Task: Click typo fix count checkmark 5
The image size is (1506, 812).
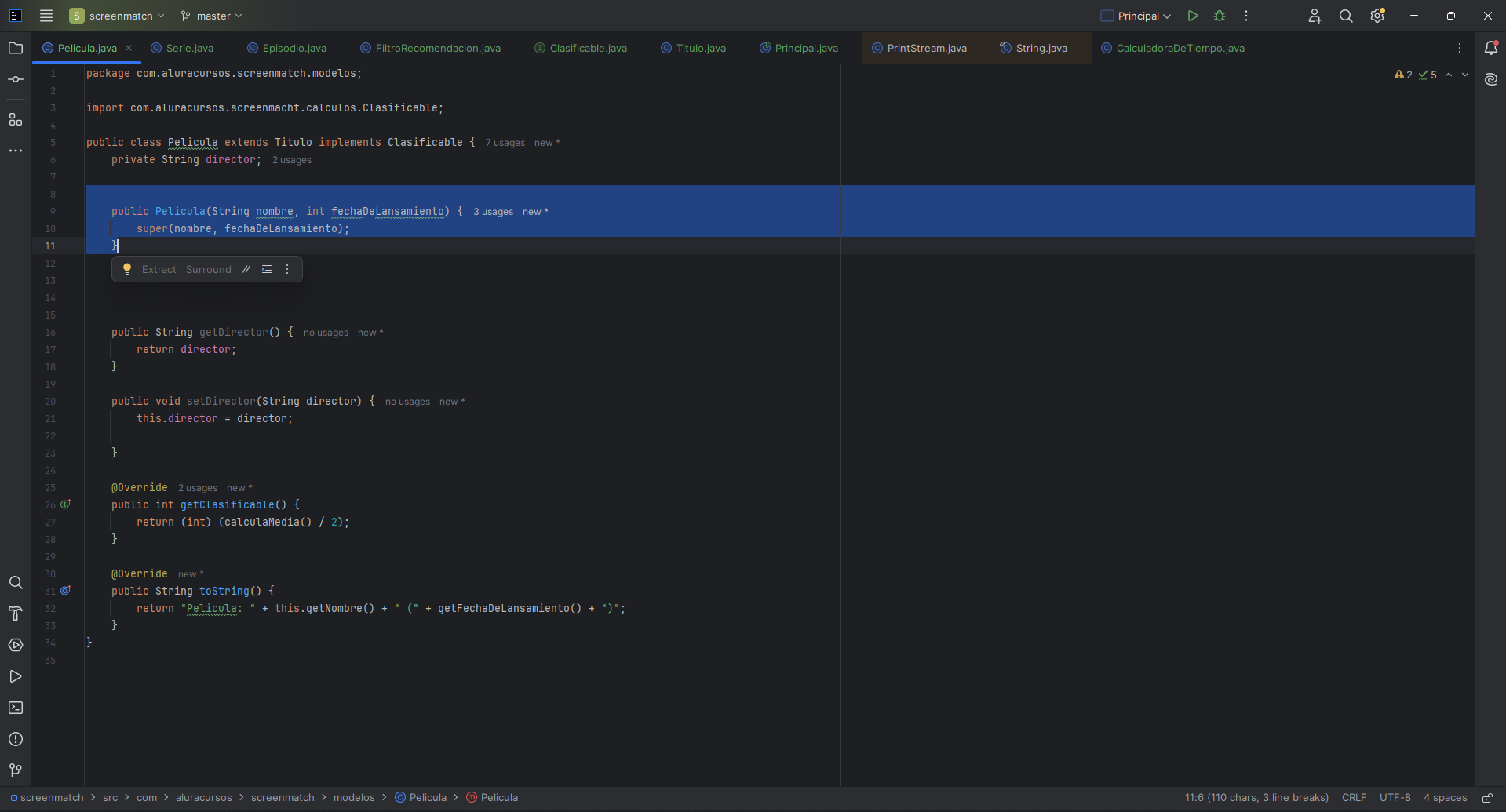Action: tap(1428, 75)
